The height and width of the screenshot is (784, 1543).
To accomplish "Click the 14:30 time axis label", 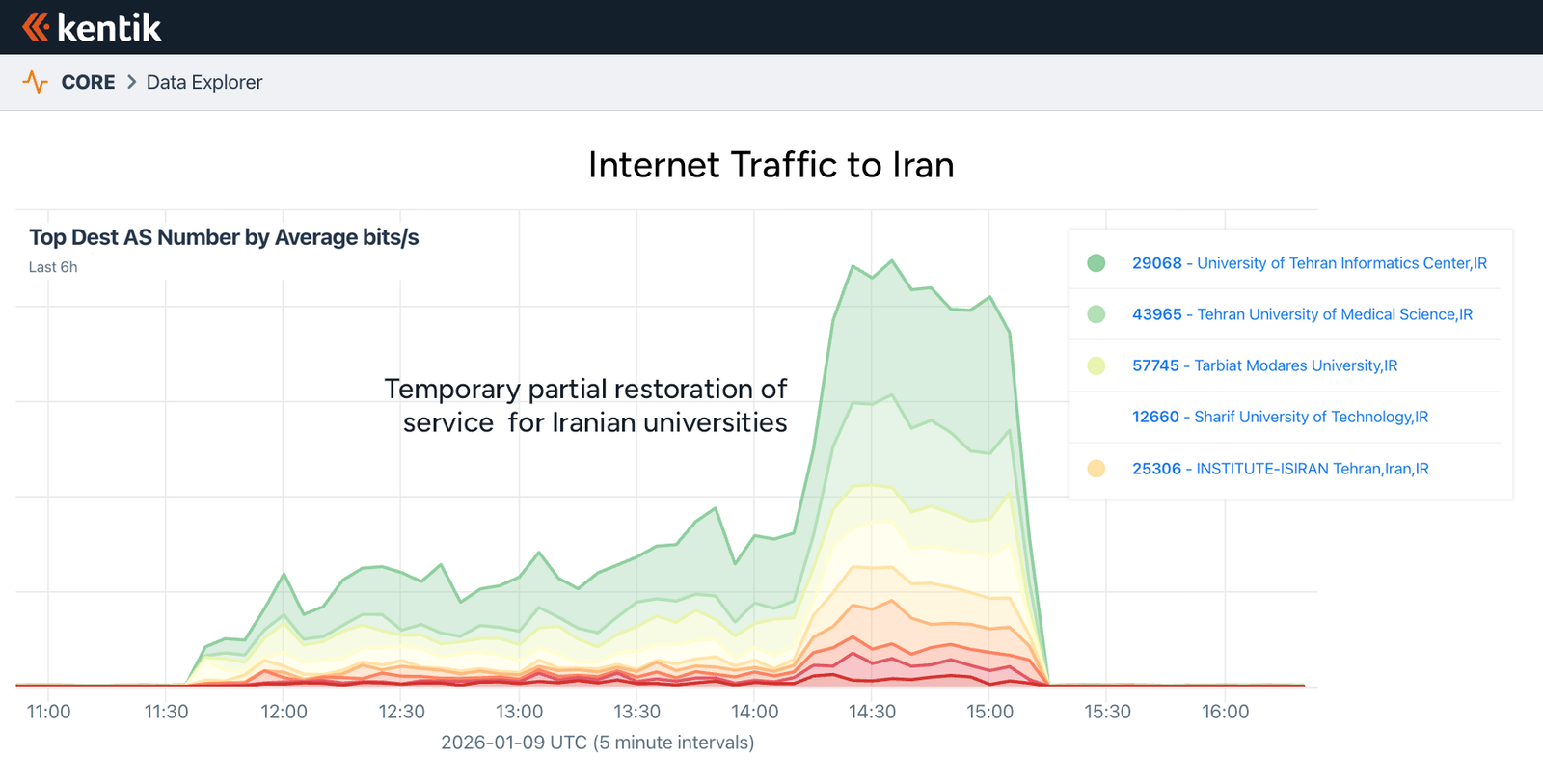I will pos(872,712).
